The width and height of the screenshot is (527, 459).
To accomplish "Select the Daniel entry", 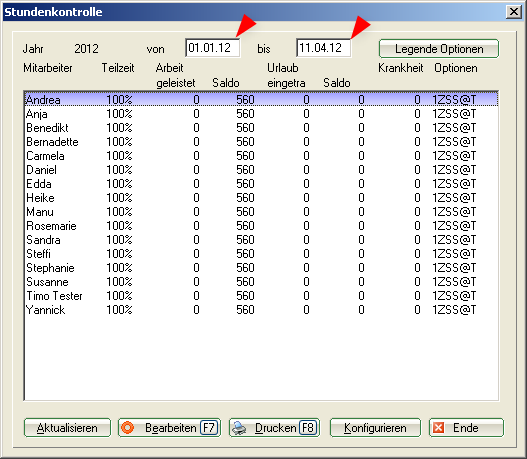I will point(261,170).
